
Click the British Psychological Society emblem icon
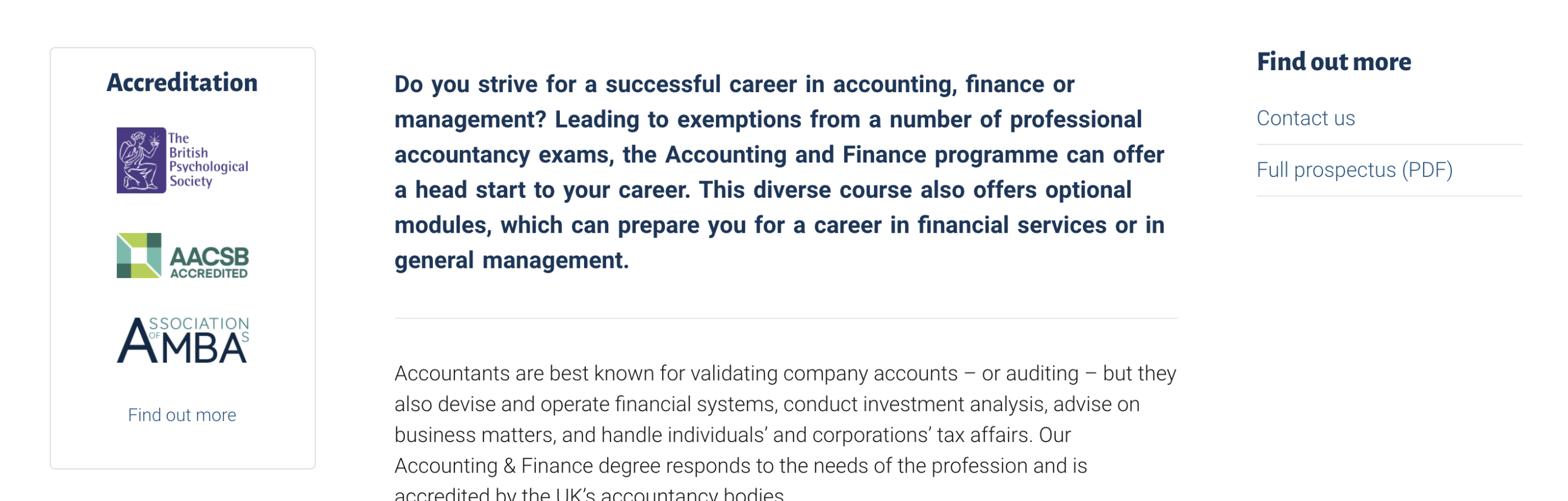click(x=141, y=160)
